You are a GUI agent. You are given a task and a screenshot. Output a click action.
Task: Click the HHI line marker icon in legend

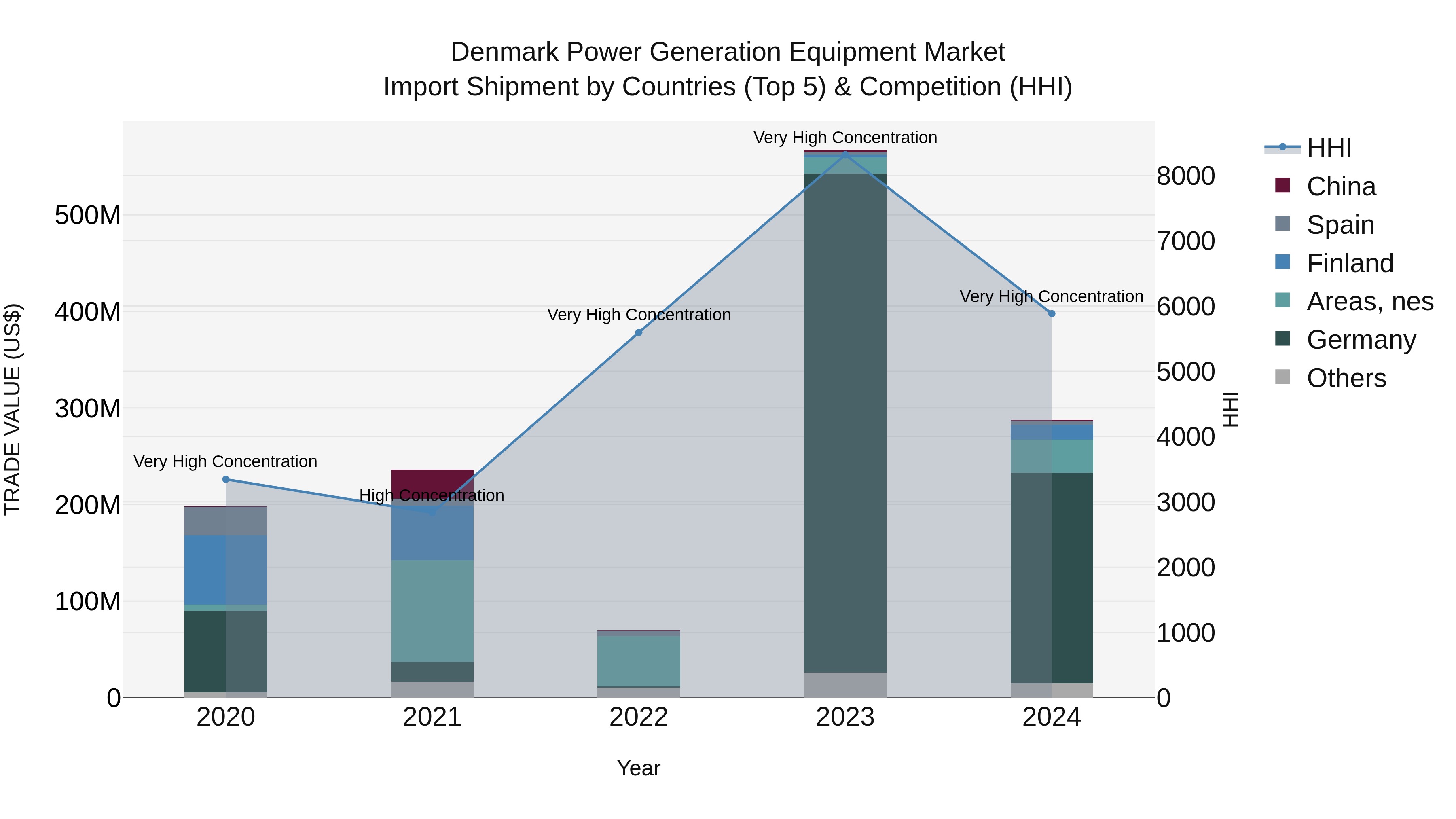pos(1282,148)
